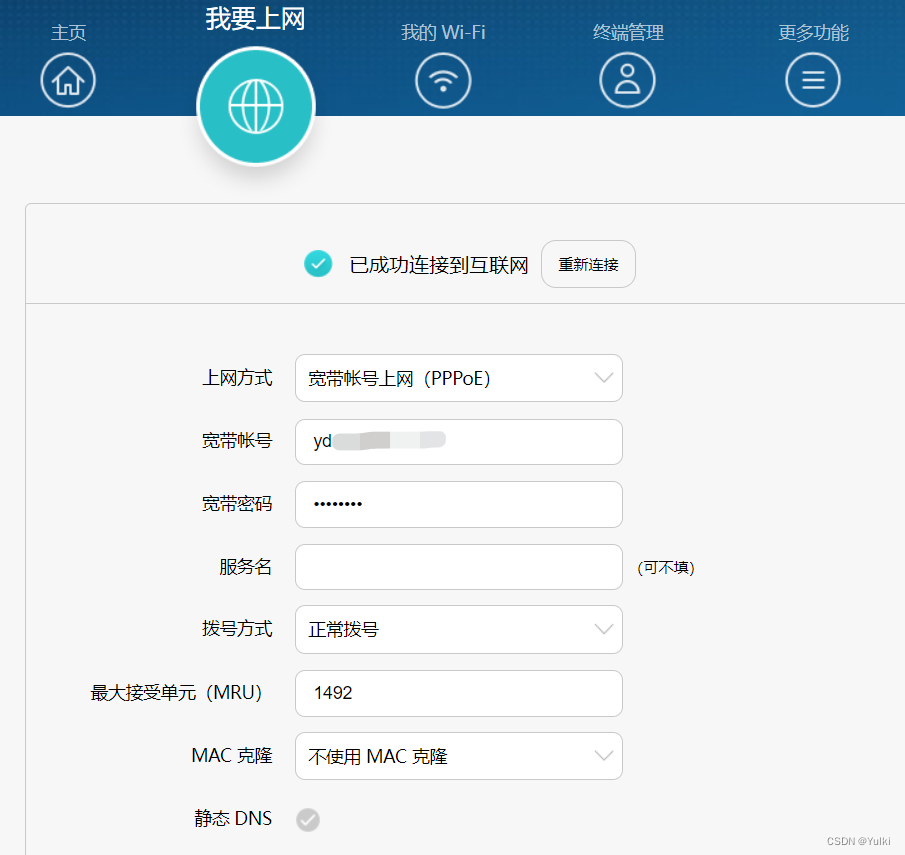Open the 更多功能 menu icon

812,80
